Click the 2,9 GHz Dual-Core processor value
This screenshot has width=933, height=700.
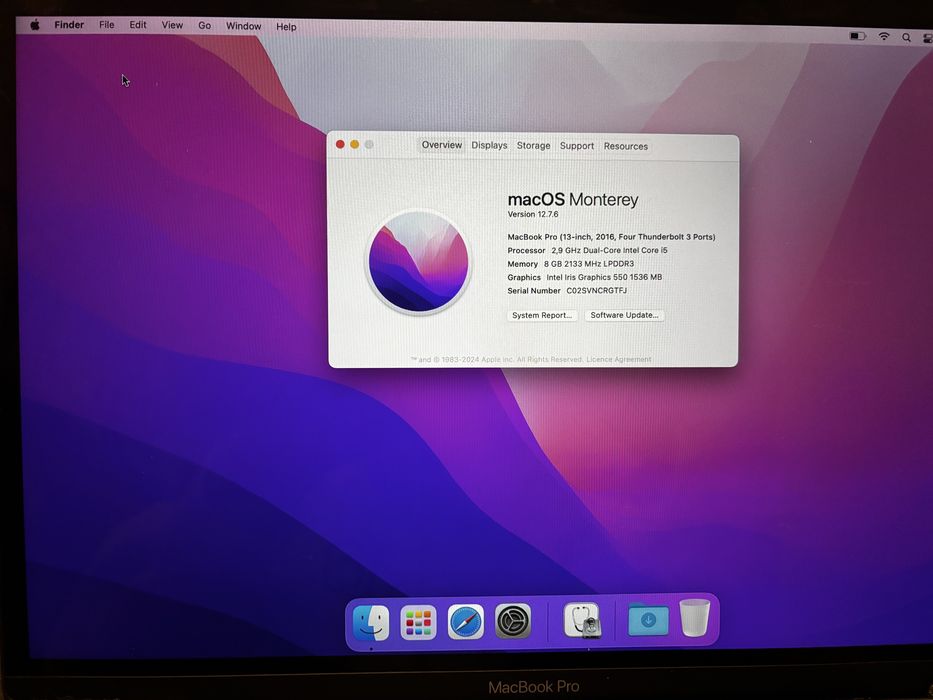click(x=609, y=251)
